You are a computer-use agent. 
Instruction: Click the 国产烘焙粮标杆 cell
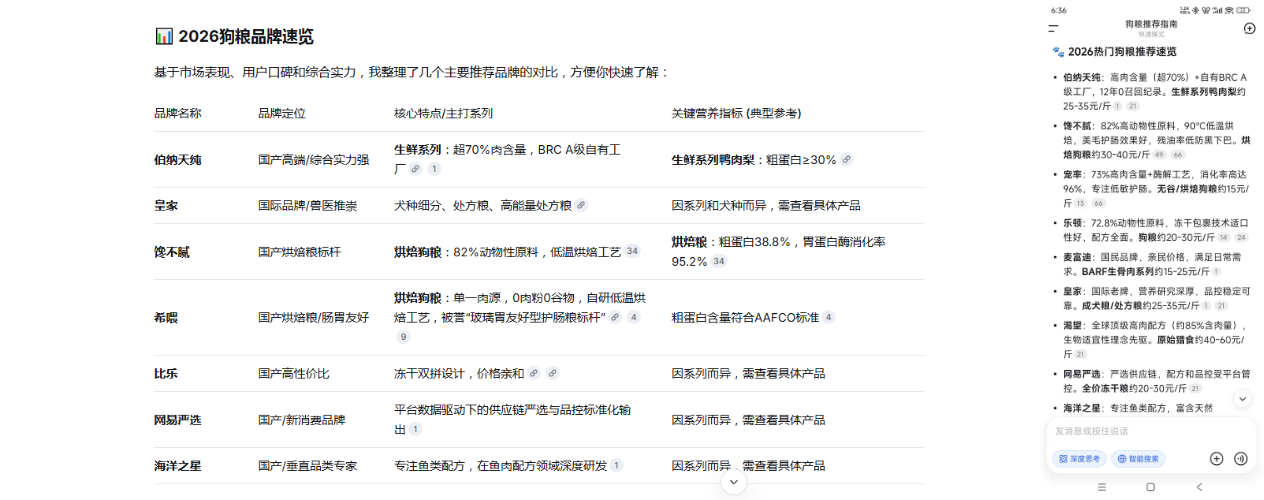coord(300,251)
